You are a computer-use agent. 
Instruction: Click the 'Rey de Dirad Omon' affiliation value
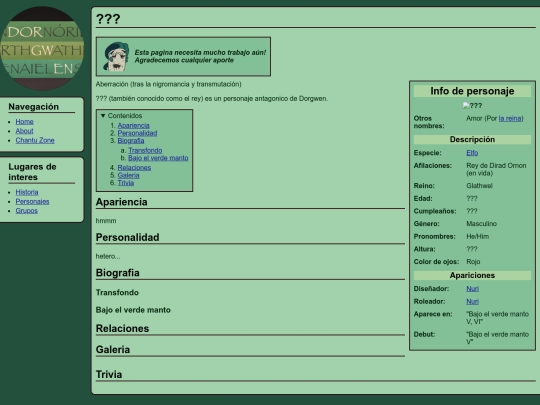pos(496,169)
